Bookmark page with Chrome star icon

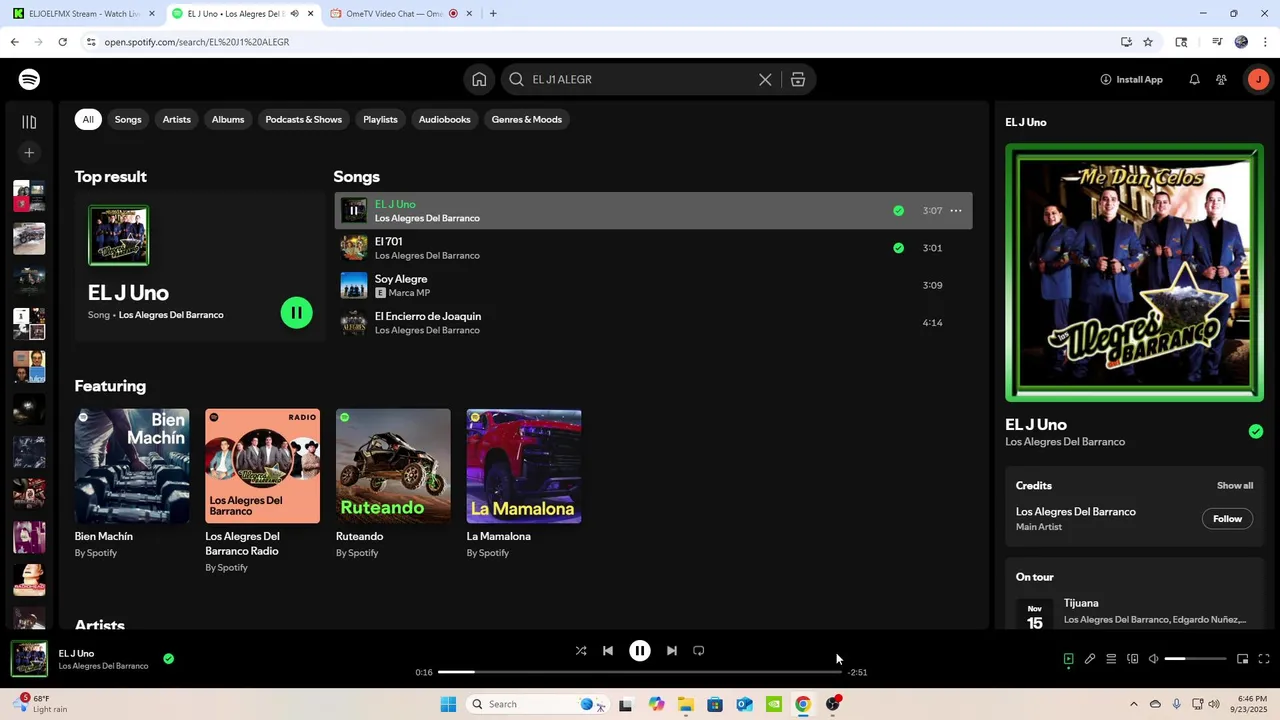click(x=1148, y=42)
